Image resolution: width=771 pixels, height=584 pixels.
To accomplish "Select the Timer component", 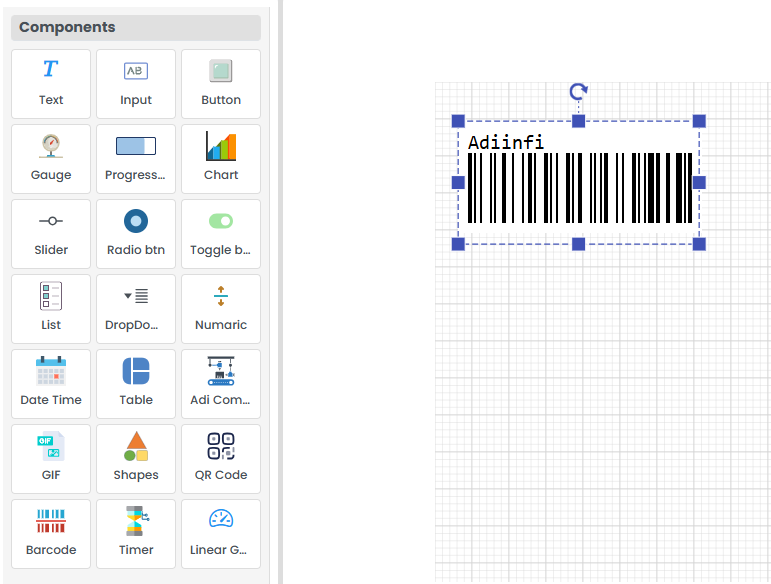I will coord(136,534).
